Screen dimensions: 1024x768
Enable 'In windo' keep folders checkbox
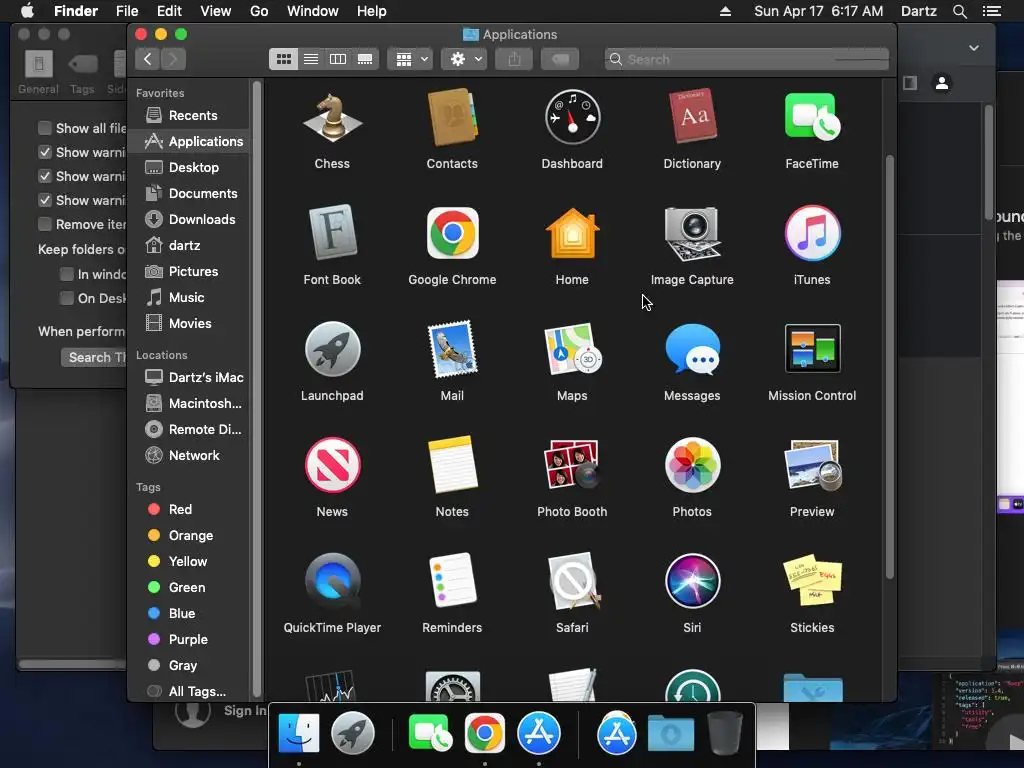[x=67, y=274]
